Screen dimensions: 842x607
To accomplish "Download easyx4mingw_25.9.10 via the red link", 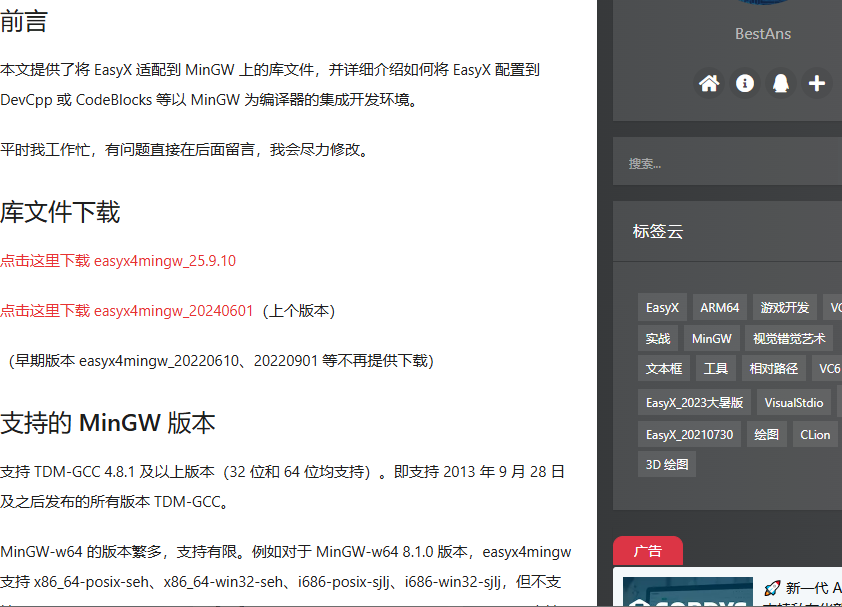I will 118,261.
